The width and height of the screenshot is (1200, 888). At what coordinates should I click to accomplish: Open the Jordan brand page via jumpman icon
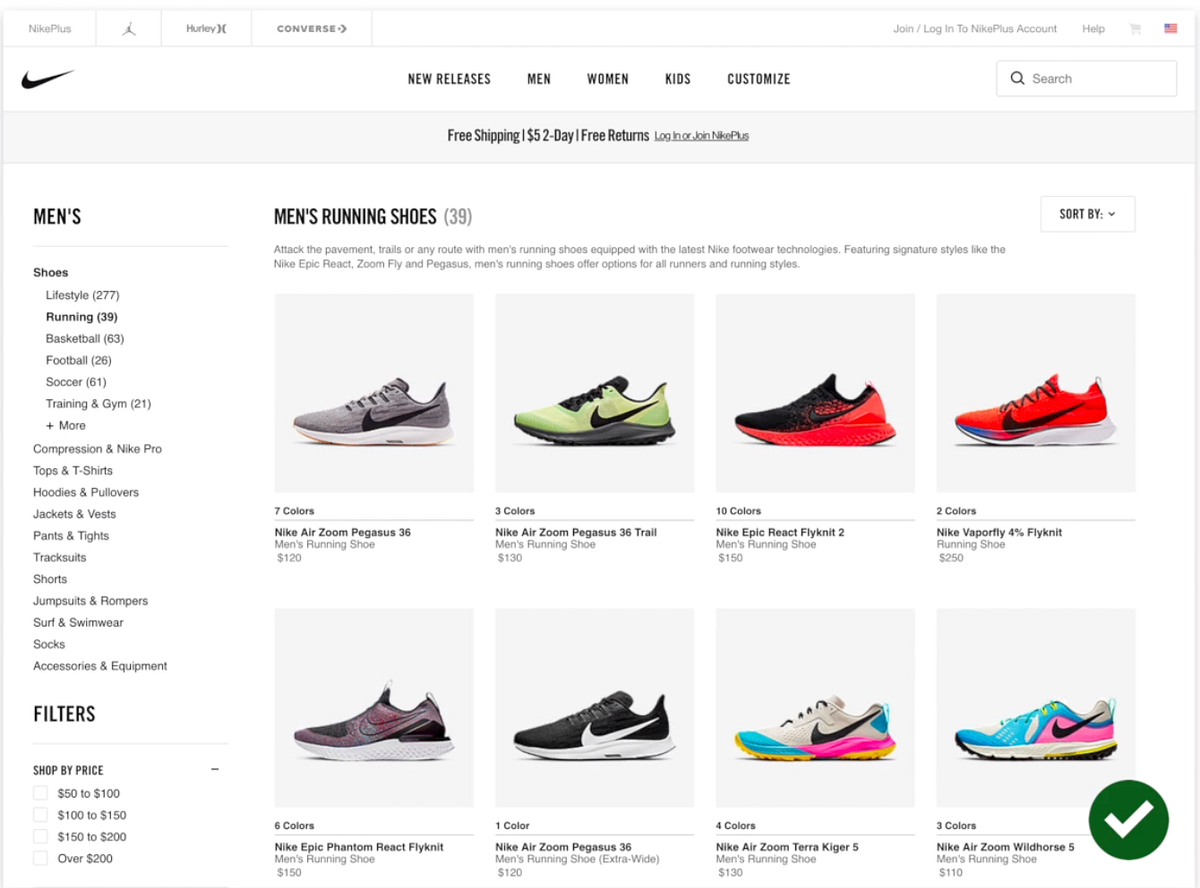[x=127, y=28]
